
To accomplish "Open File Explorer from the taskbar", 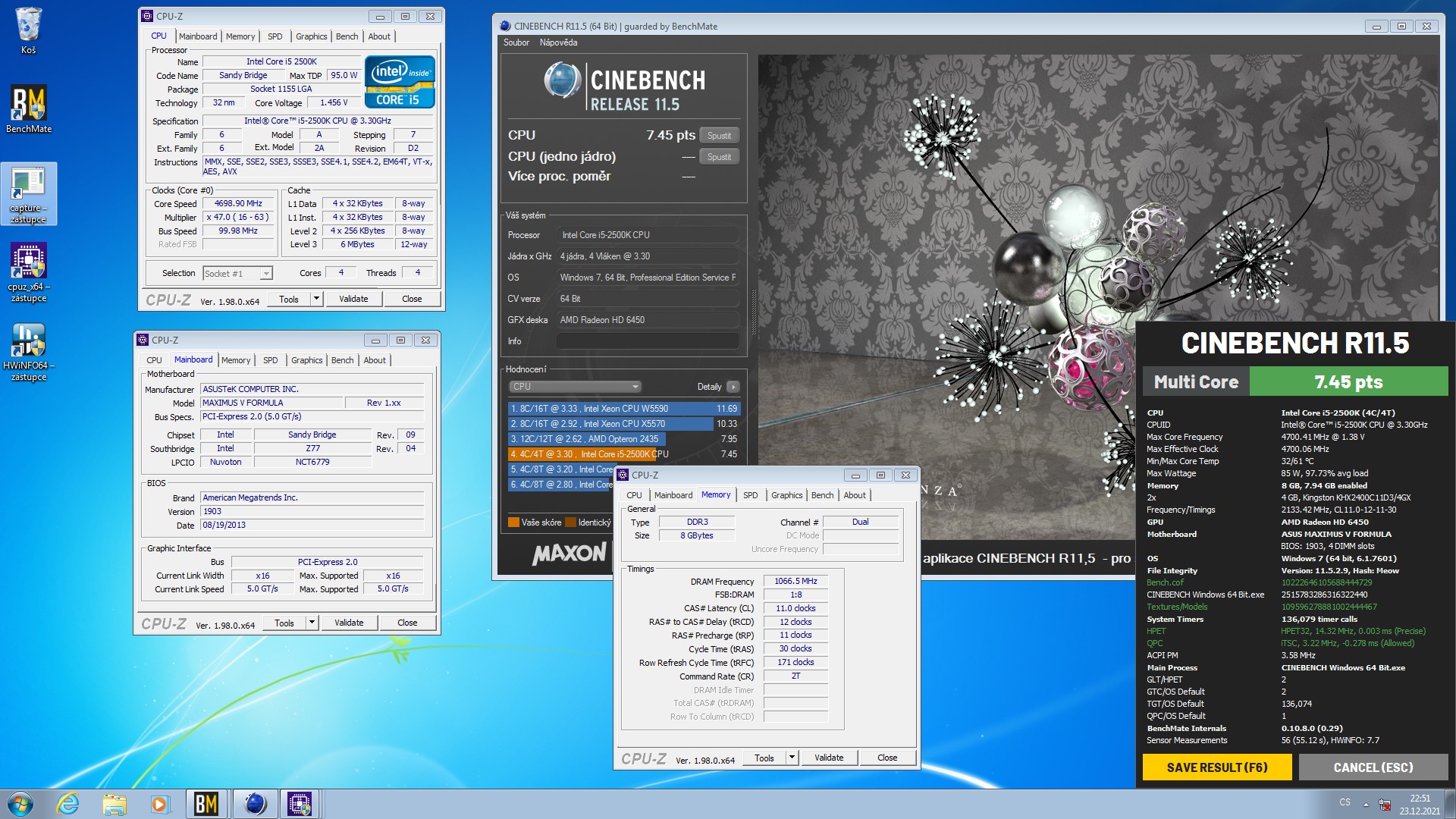I will click(115, 804).
